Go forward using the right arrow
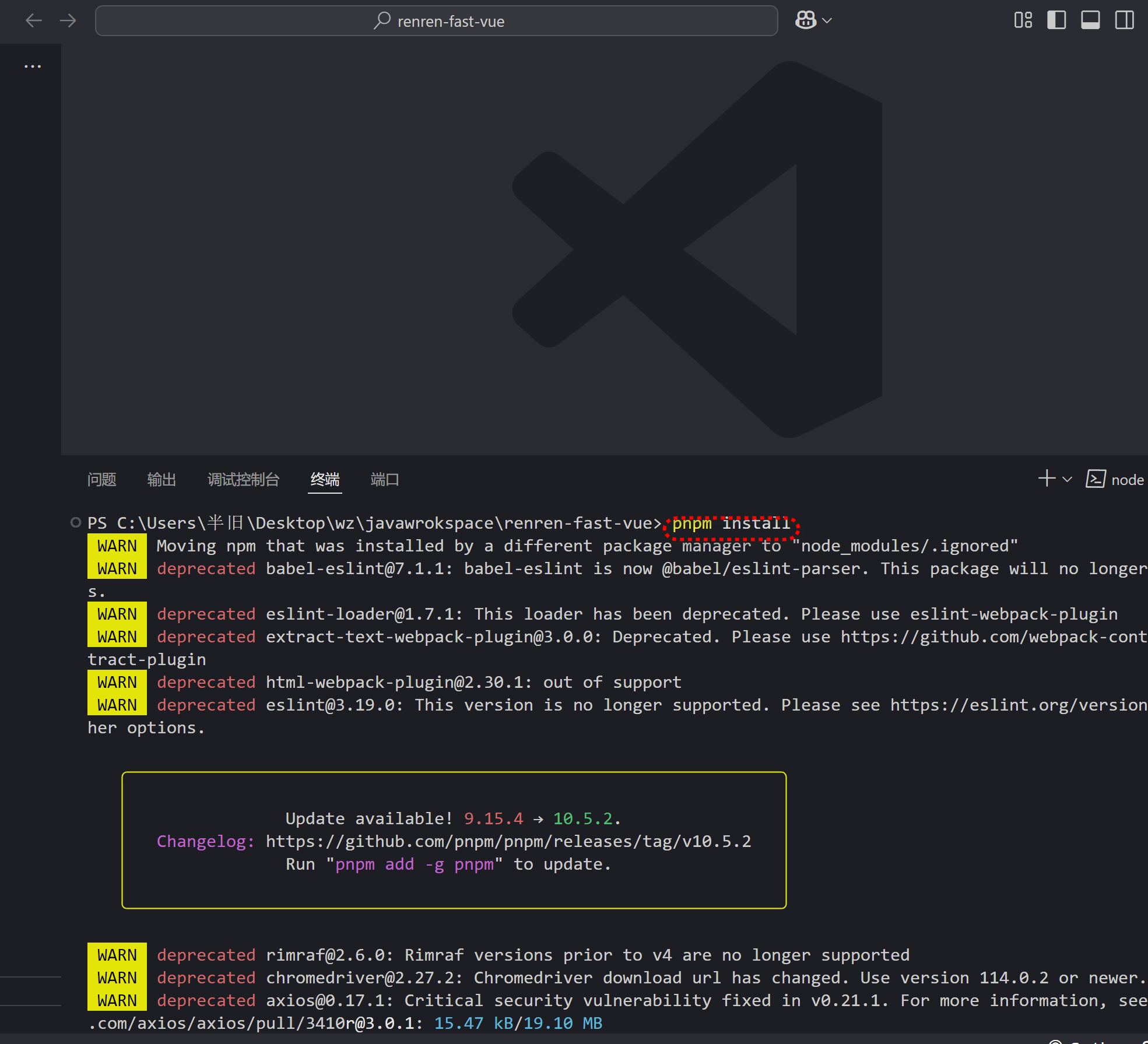Viewport: 1148px width, 1044px height. (x=68, y=21)
